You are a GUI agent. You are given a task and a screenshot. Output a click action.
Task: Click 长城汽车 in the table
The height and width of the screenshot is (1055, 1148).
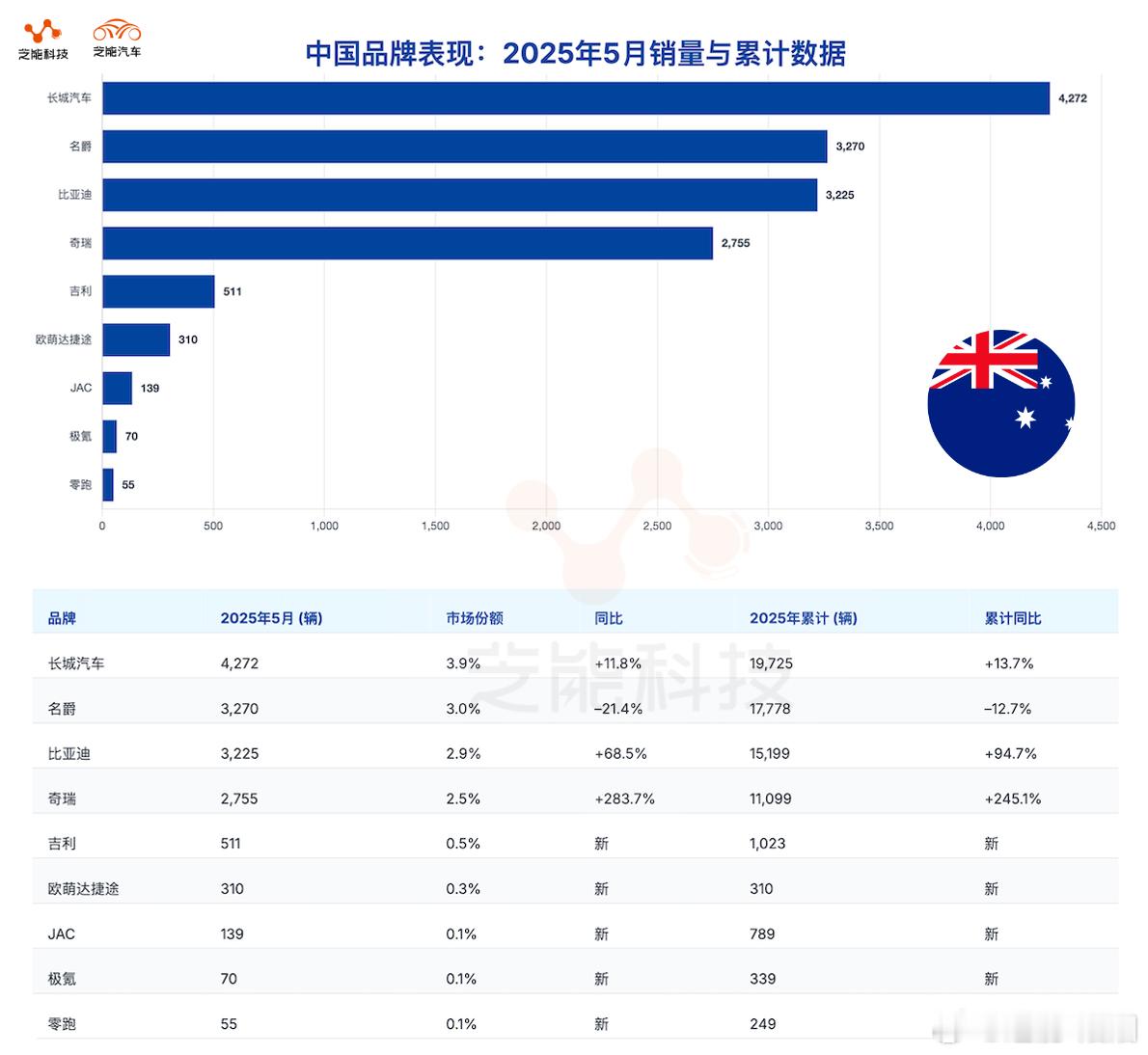click(x=76, y=663)
